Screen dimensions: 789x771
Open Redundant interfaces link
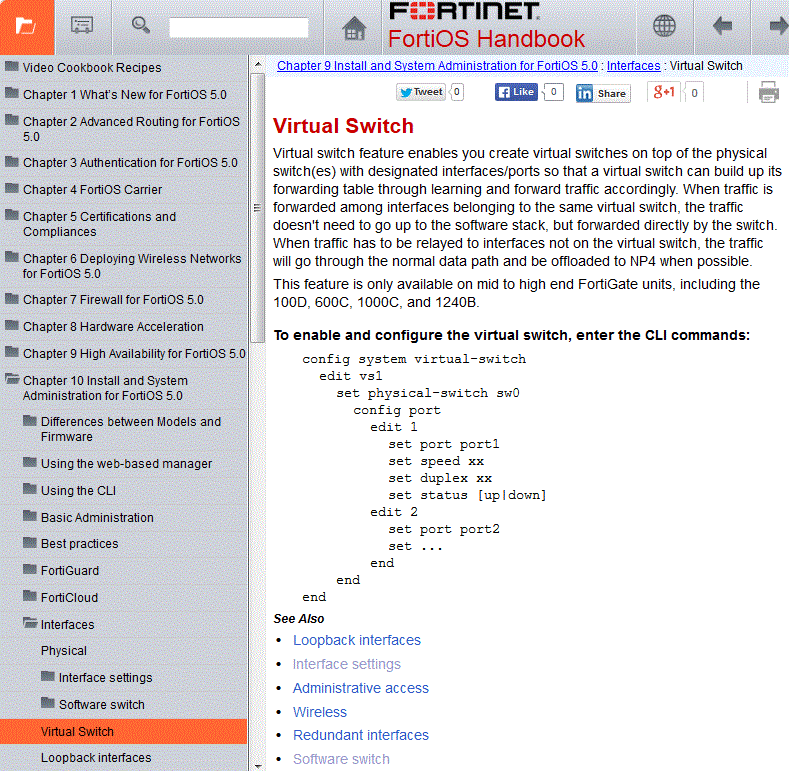pyautogui.click(x=361, y=735)
